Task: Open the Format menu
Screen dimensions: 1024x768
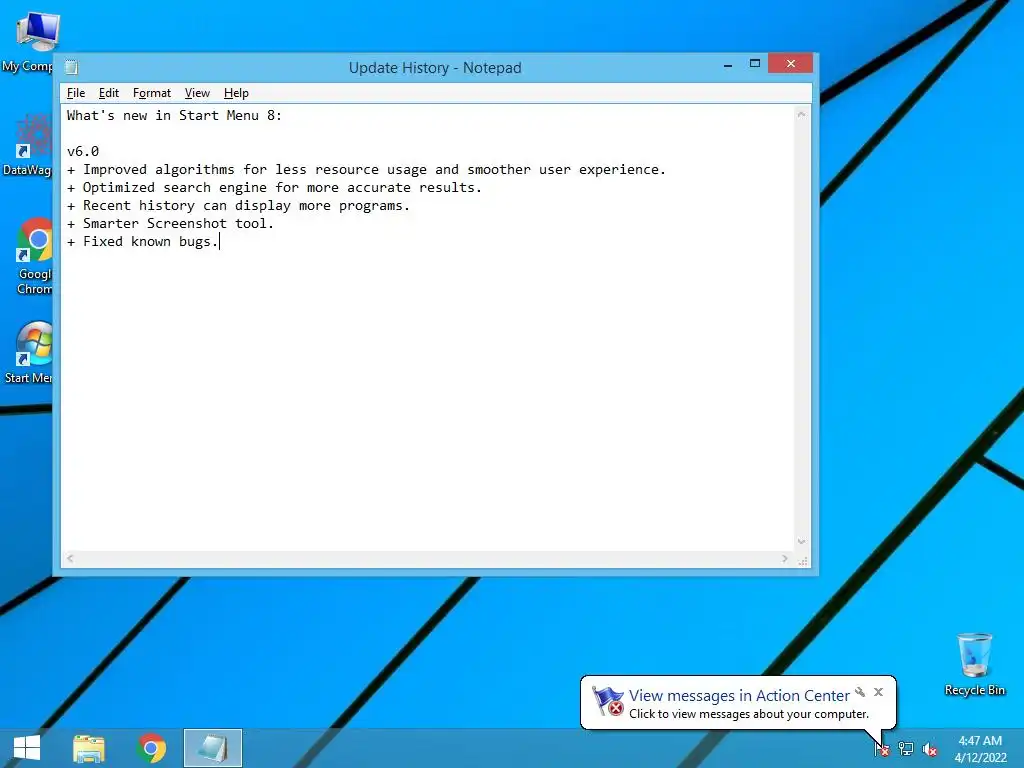Action: tap(152, 93)
